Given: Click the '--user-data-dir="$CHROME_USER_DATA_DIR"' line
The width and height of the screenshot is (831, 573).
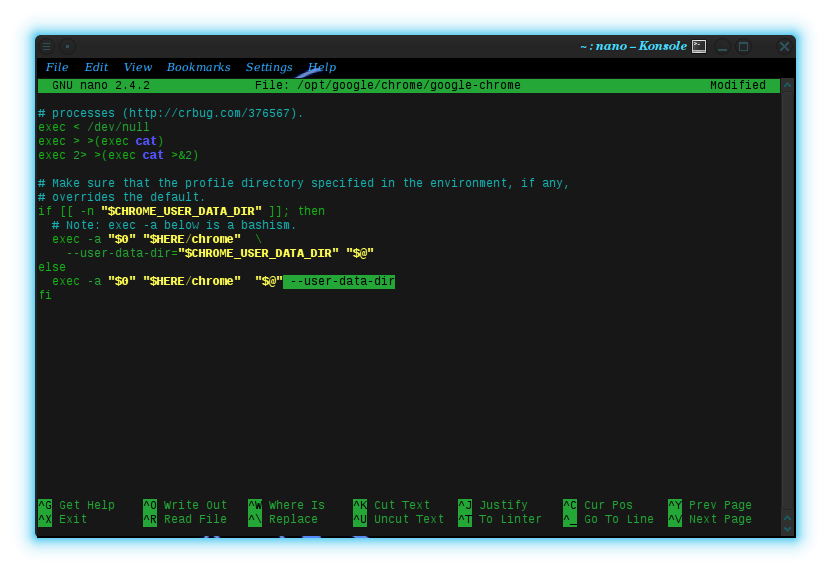Looking at the screenshot, I should [220, 253].
